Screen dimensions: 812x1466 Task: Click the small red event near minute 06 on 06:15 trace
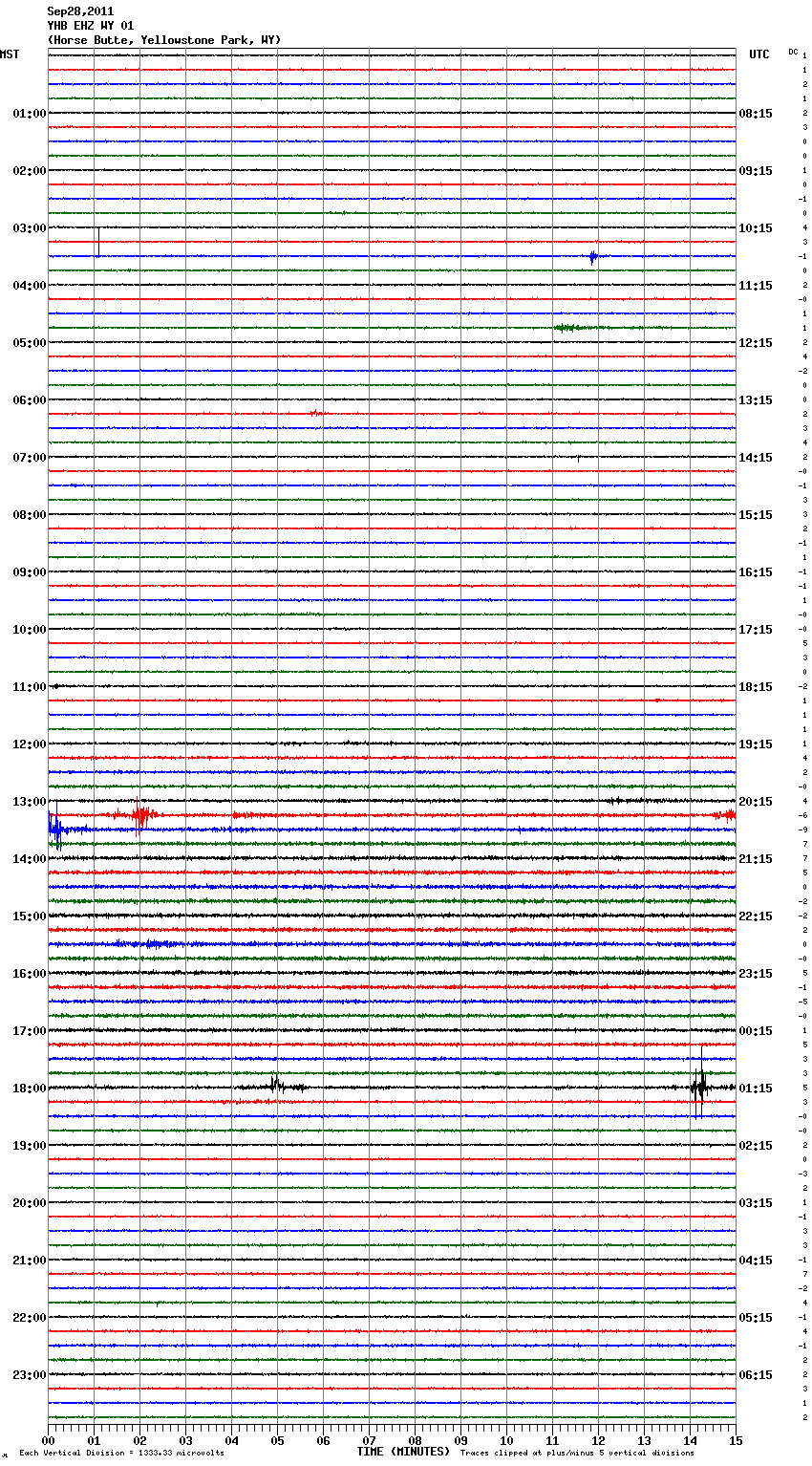[315, 414]
